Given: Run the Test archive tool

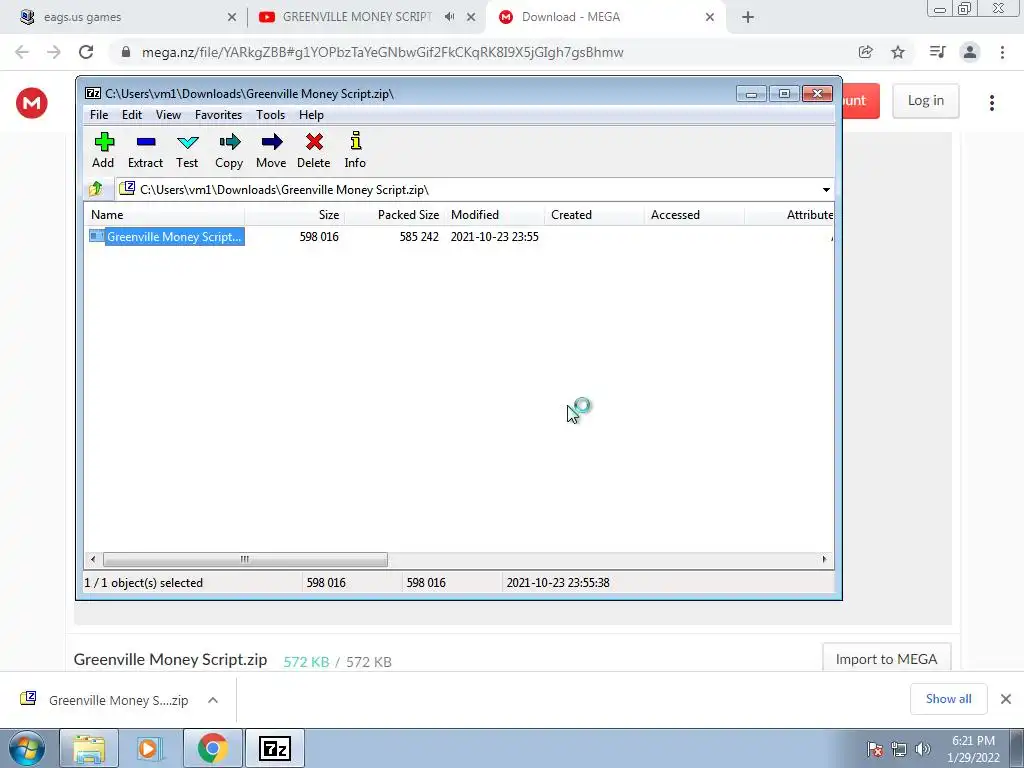Looking at the screenshot, I should pyautogui.click(x=187, y=151).
